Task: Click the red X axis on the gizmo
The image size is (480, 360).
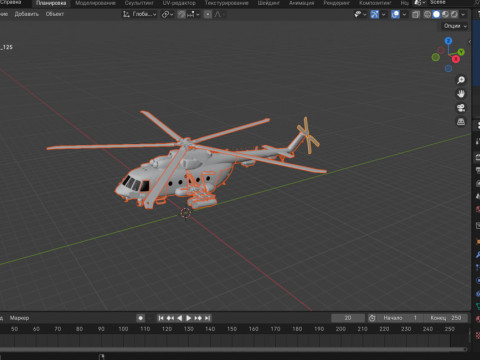Action: 456,59
